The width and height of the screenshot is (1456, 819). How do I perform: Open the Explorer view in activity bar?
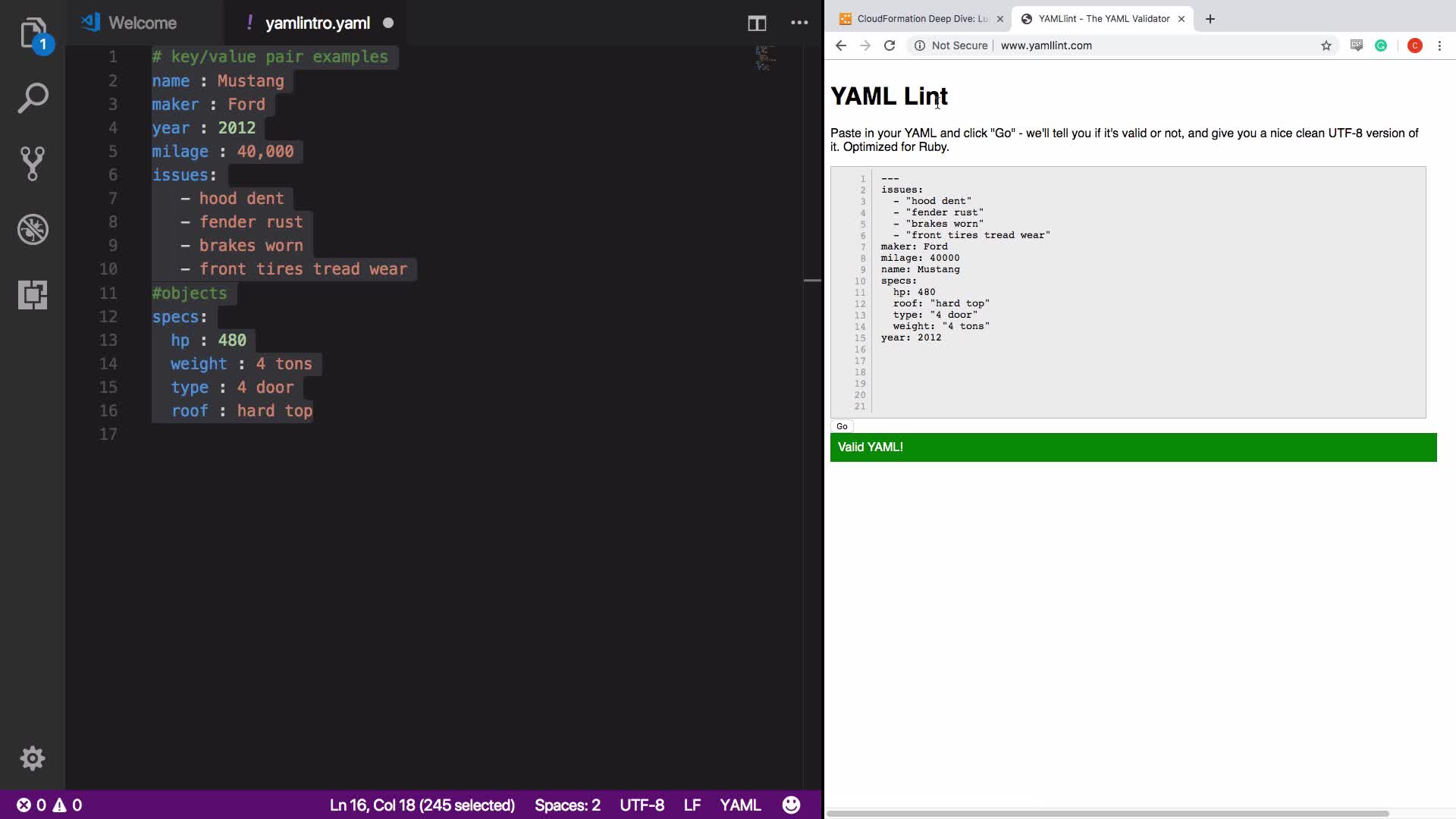33,33
